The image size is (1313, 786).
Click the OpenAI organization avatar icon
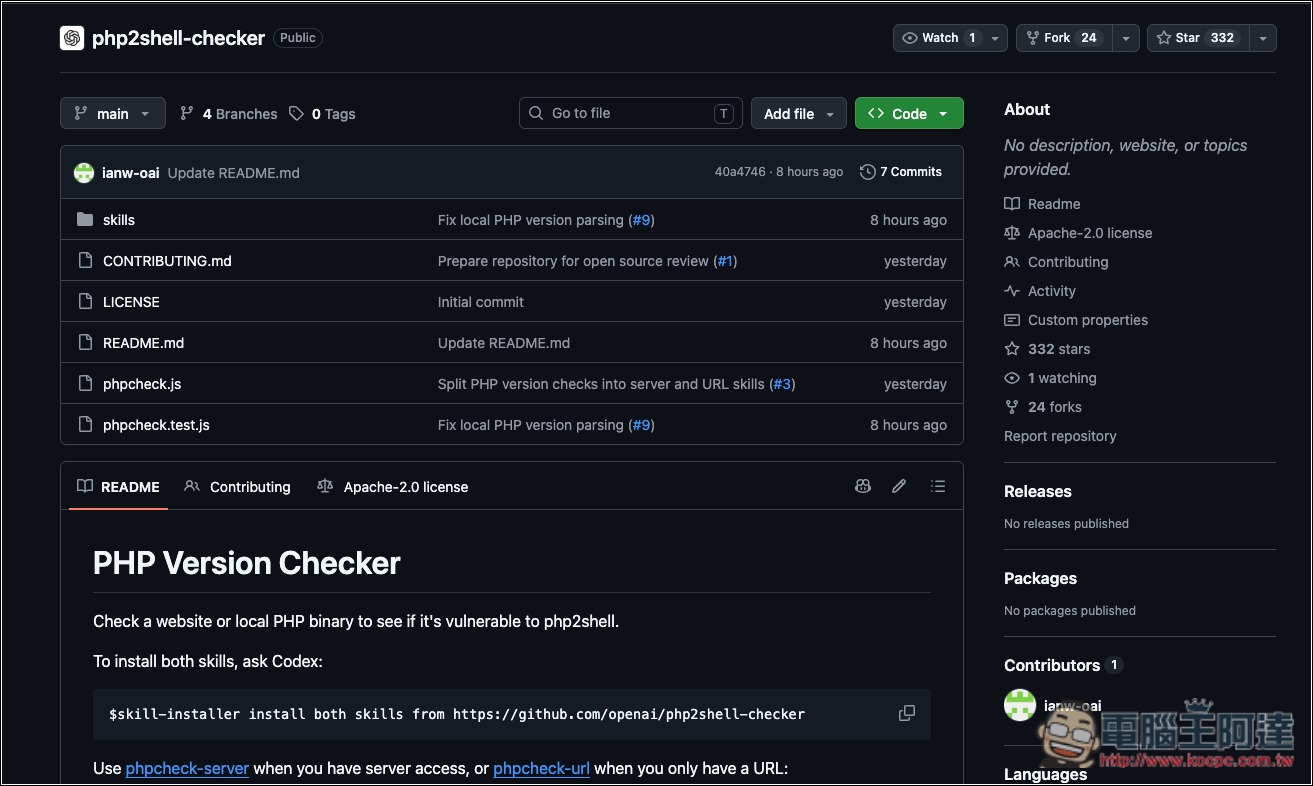coord(72,38)
